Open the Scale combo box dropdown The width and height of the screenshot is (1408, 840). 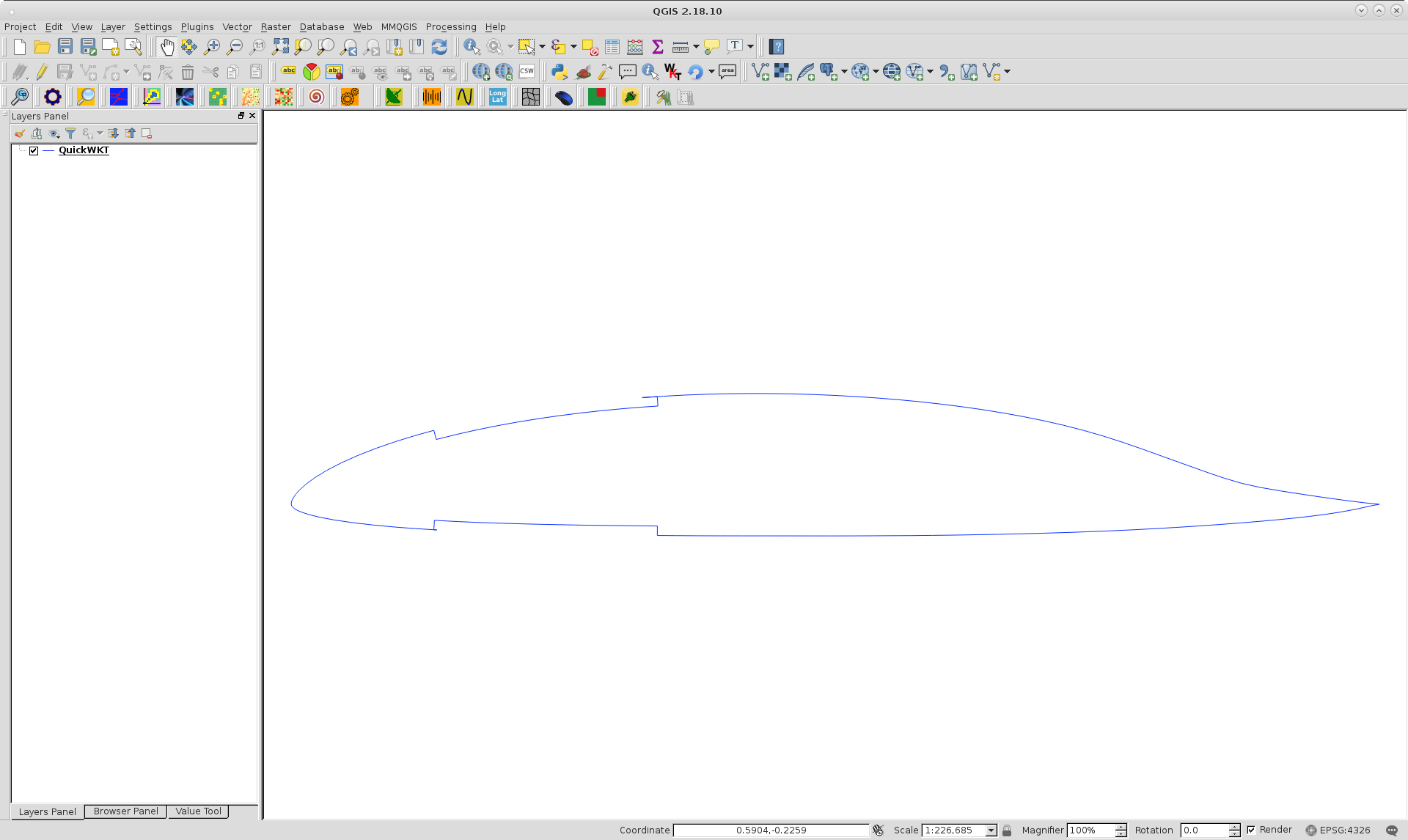[991, 830]
